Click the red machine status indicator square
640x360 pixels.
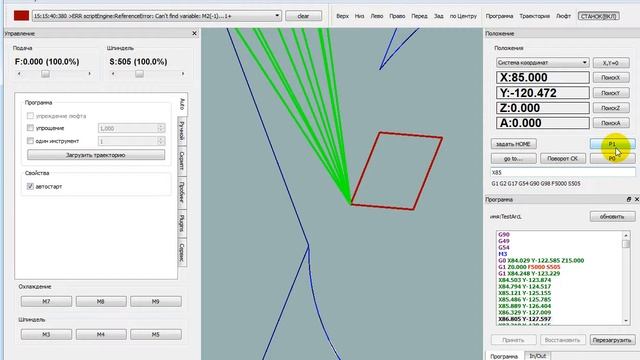click(21, 16)
